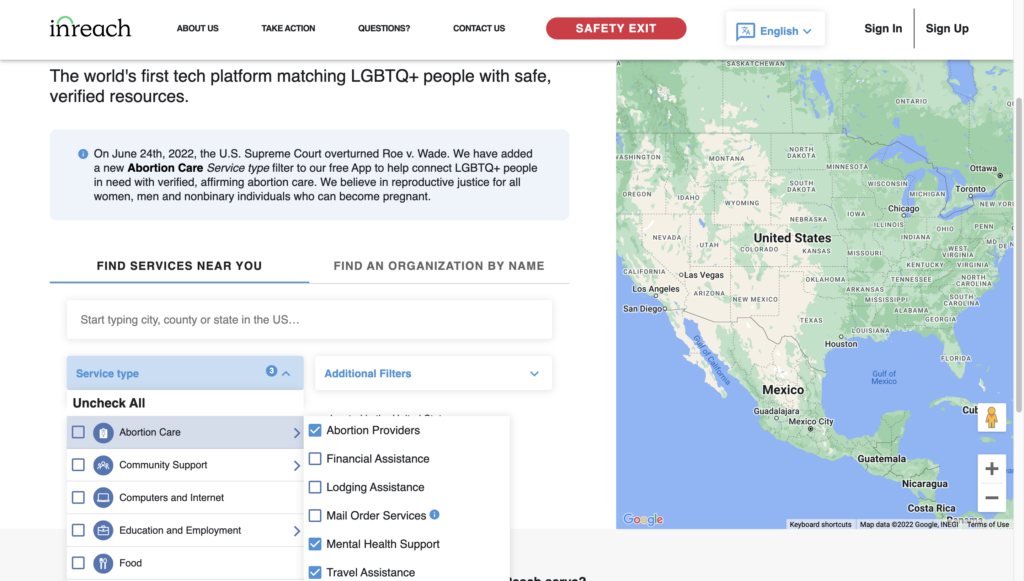Image resolution: width=1024 pixels, height=581 pixels.
Task: Open the map Terms of Use link
Action: 988,524
